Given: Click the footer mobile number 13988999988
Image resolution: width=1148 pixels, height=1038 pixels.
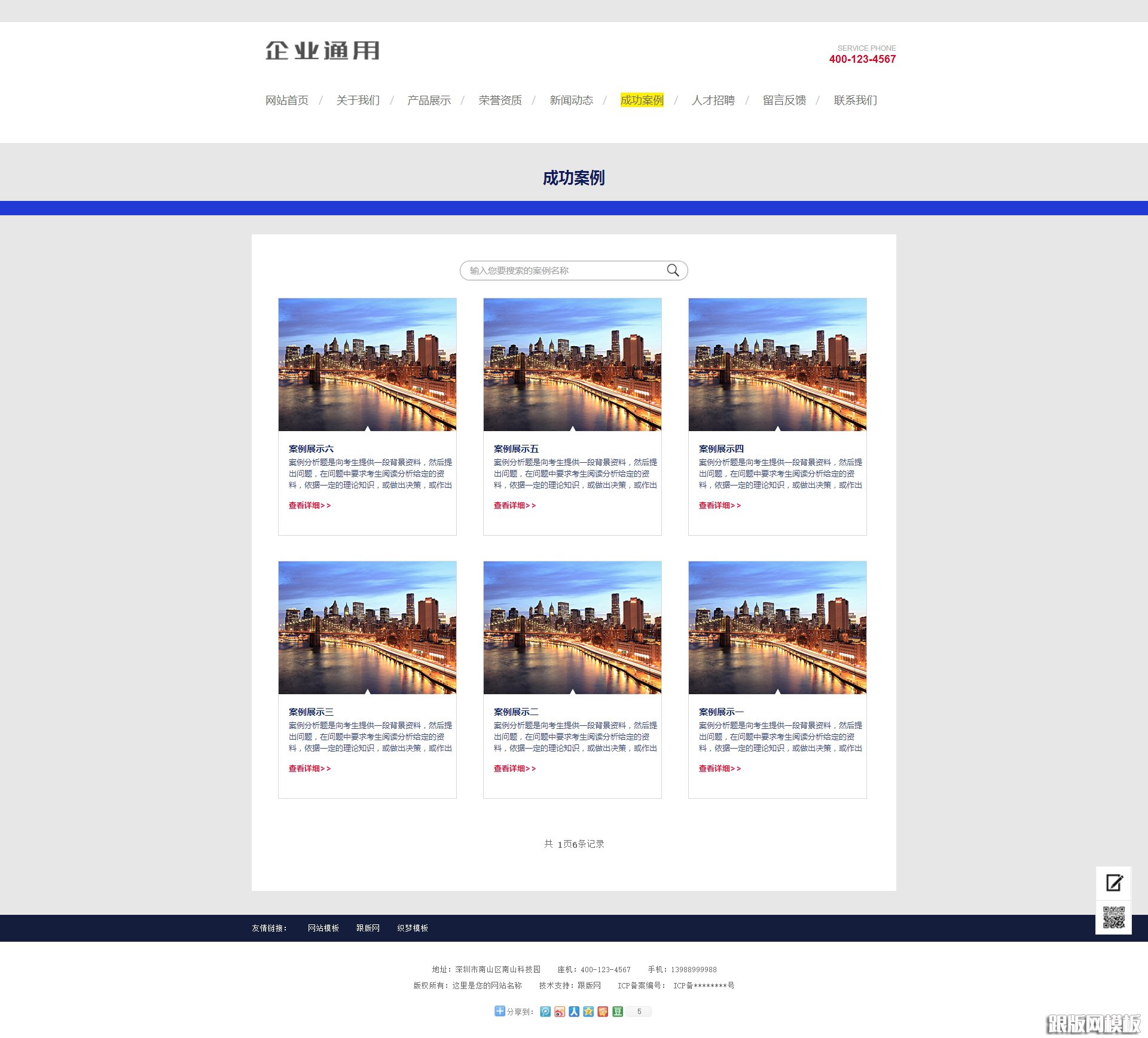Looking at the screenshot, I should (694, 969).
